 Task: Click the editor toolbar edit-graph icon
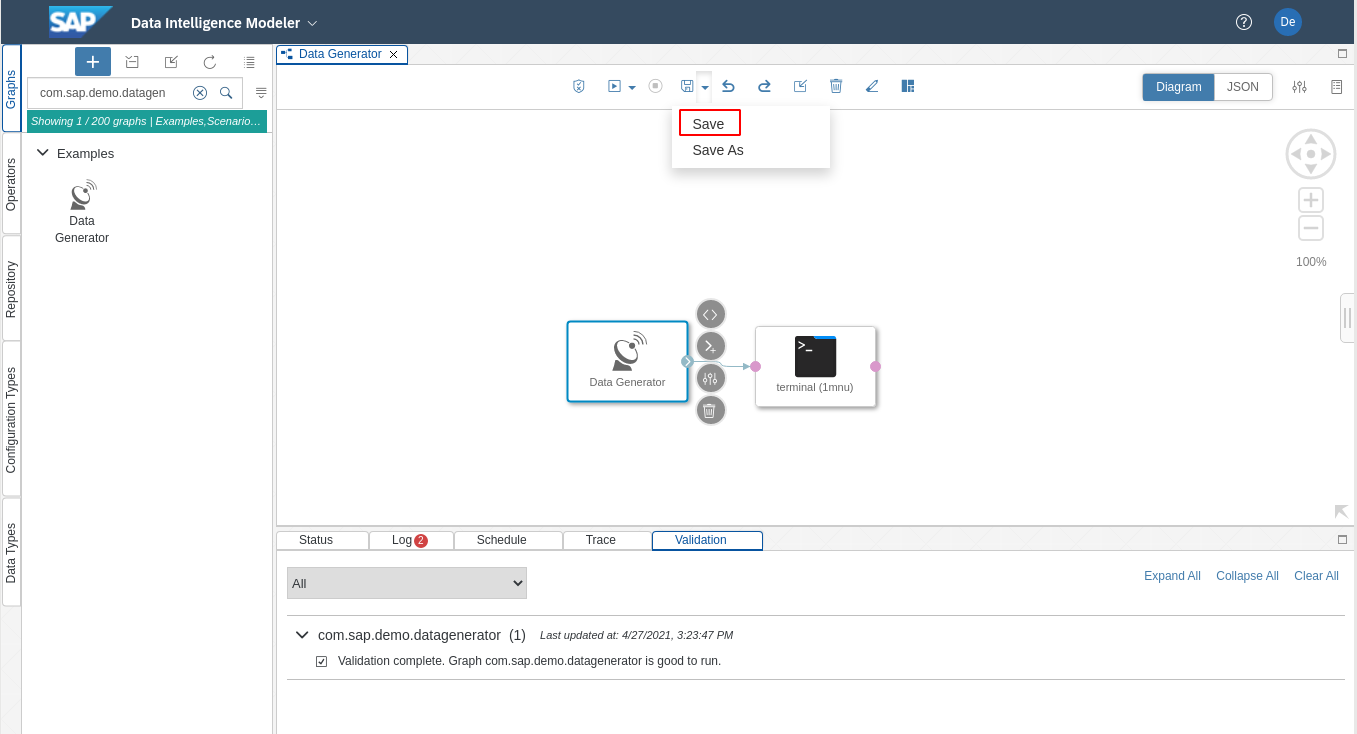pos(800,86)
